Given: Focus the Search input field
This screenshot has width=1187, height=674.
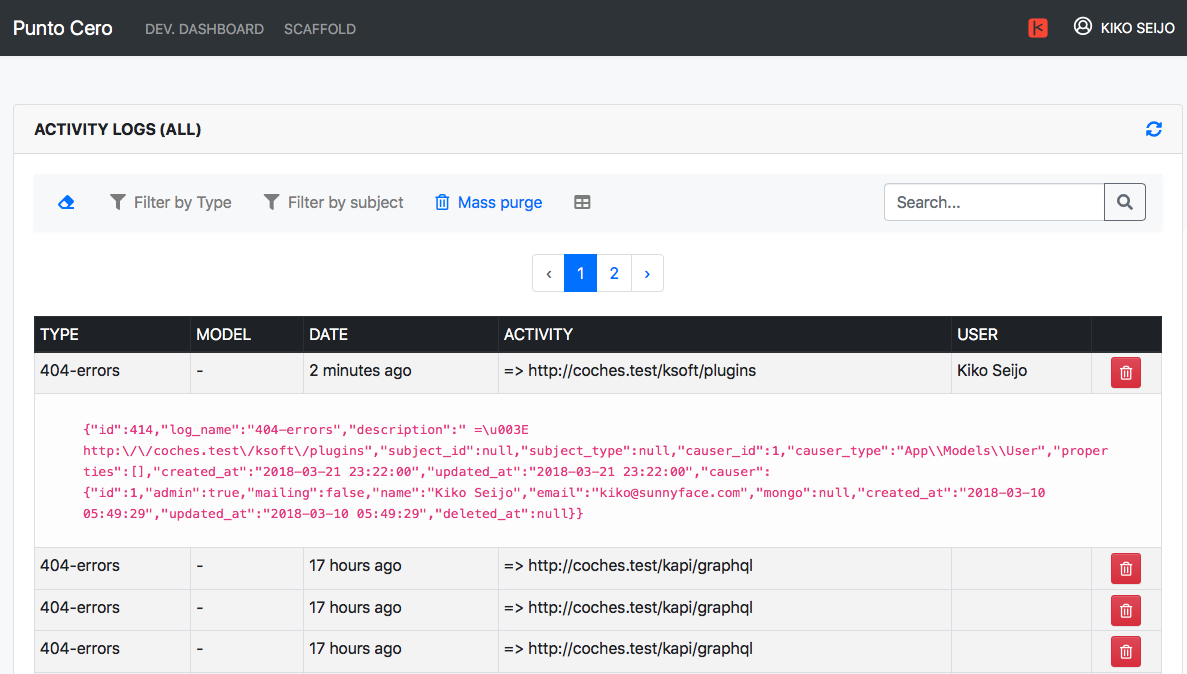Looking at the screenshot, I should (993, 202).
